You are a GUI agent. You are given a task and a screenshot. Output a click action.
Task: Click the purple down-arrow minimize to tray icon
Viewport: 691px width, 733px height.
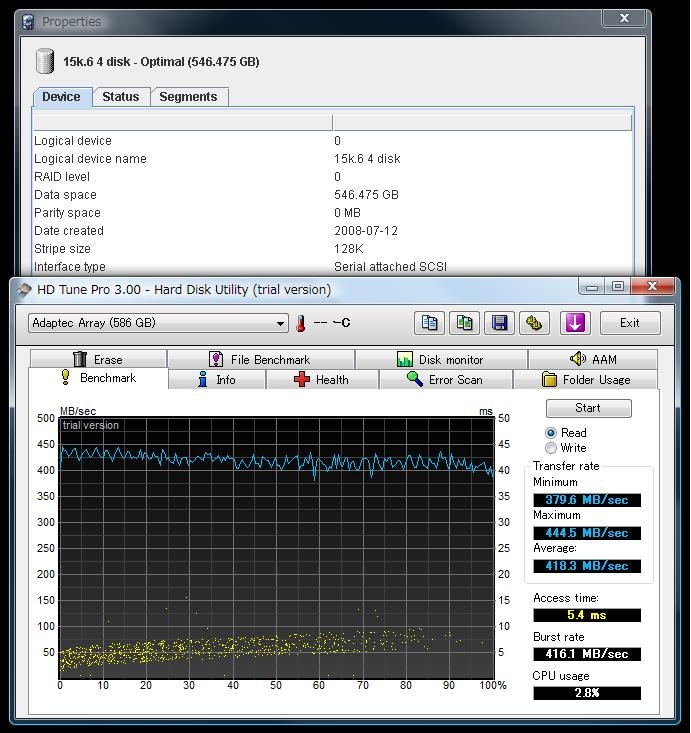pos(575,323)
